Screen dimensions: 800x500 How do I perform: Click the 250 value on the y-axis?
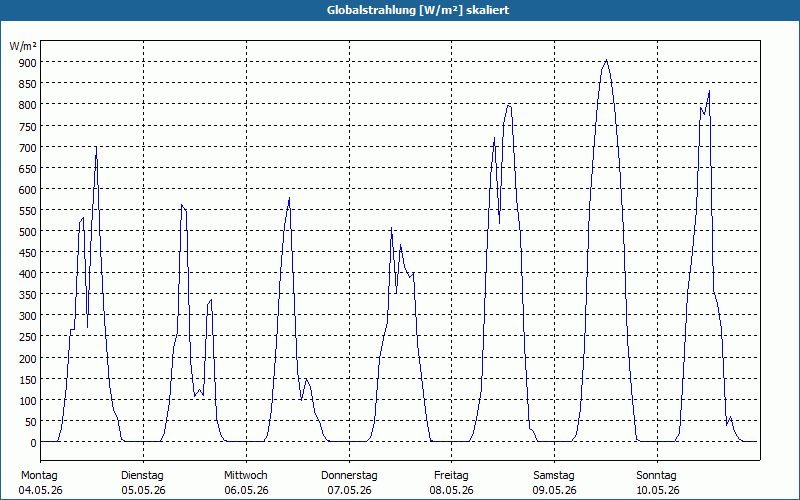pos(28,337)
